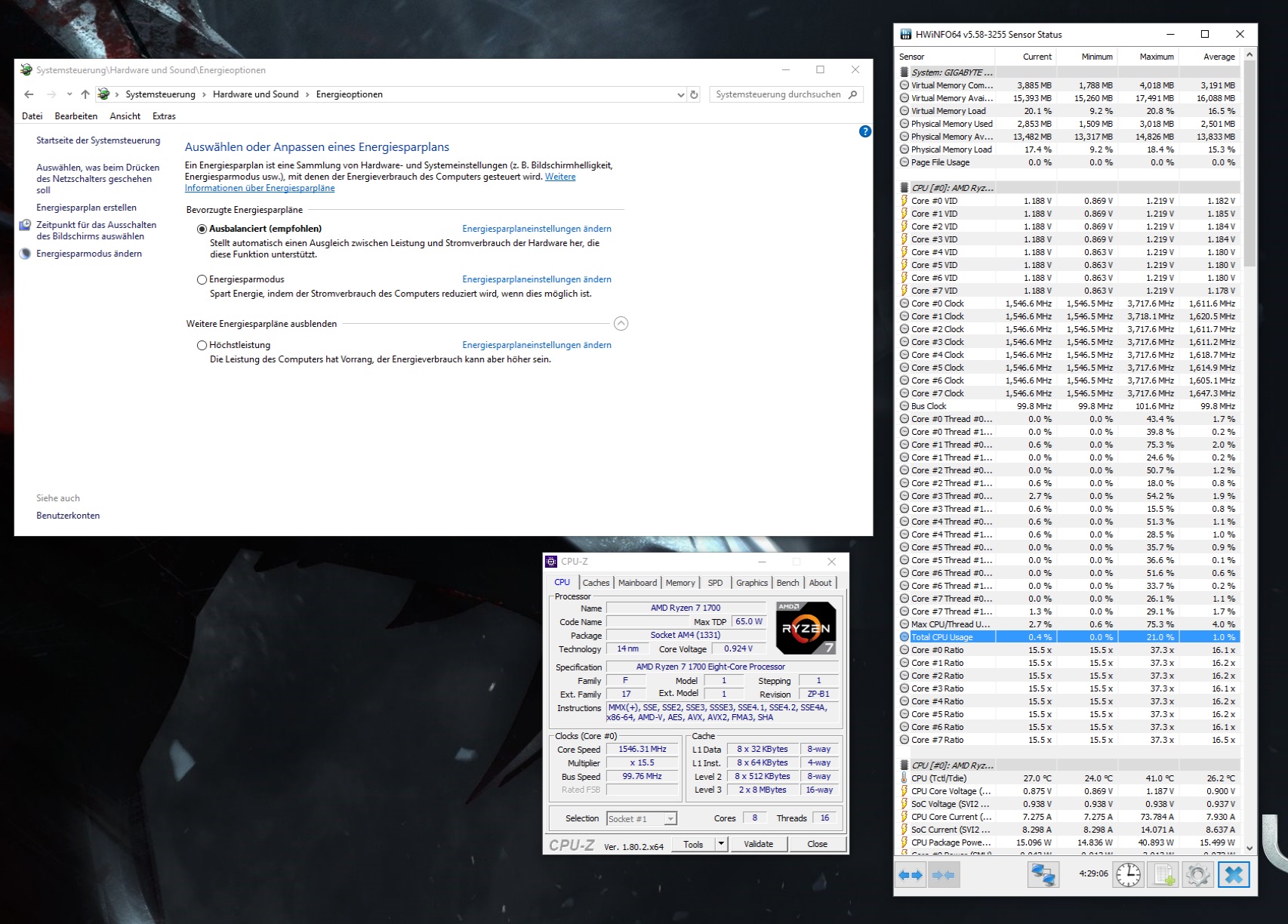Click the Validate button in CPU-Z

click(758, 844)
